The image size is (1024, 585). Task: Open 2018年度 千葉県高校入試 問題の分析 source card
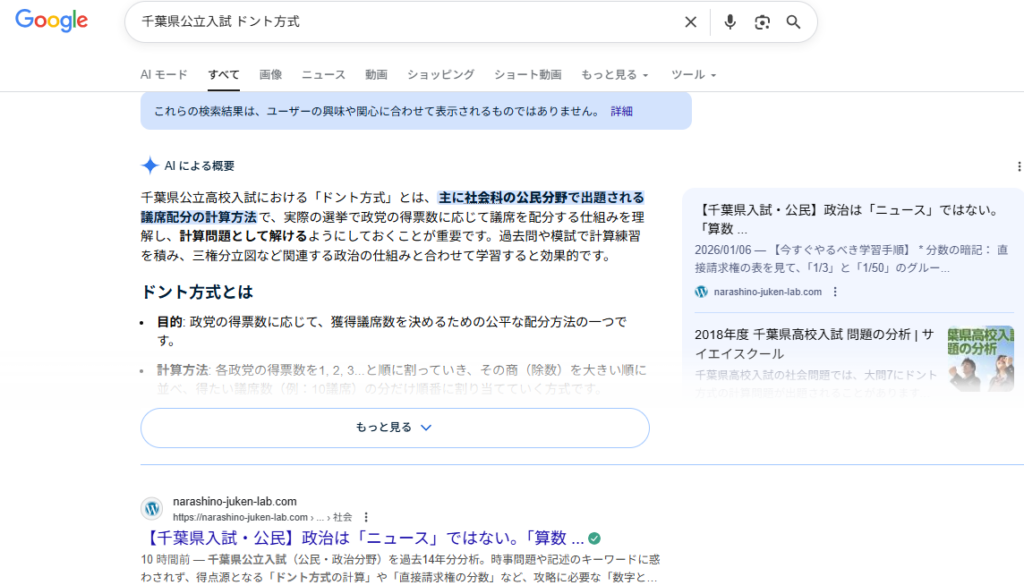[x=814, y=344]
